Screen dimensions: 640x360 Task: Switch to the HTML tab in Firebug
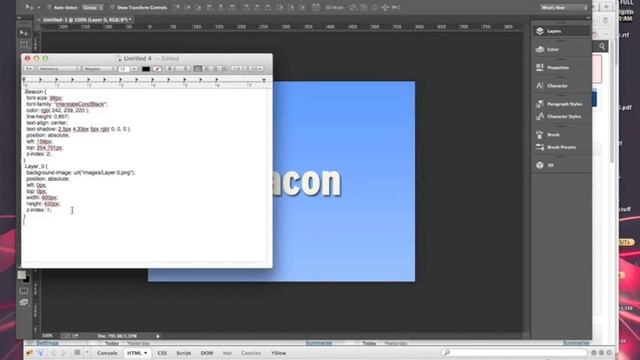[x=137, y=353]
